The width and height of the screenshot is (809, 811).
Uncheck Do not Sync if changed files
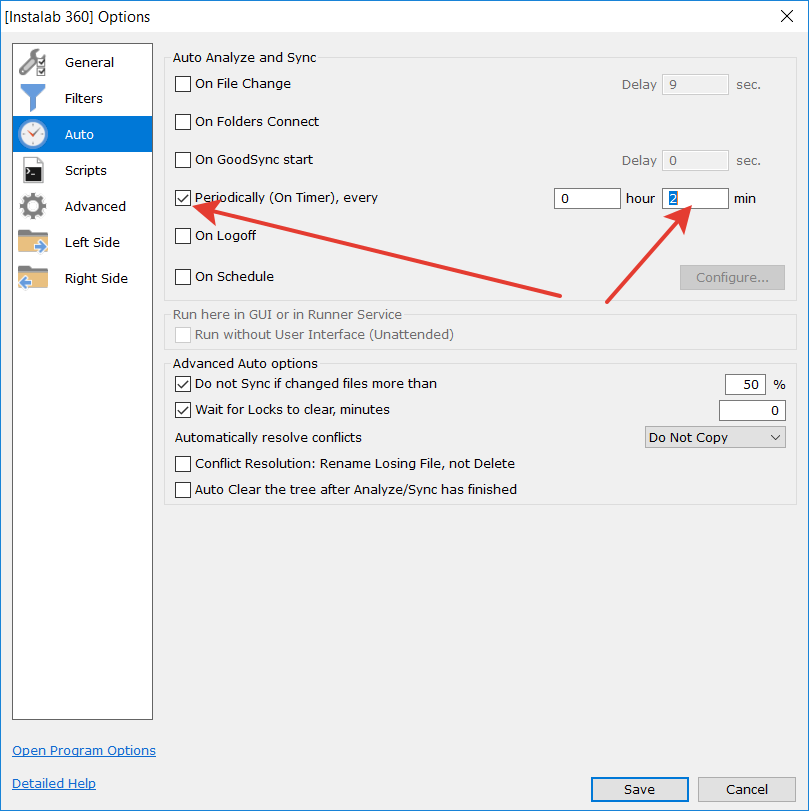[183, 384]
